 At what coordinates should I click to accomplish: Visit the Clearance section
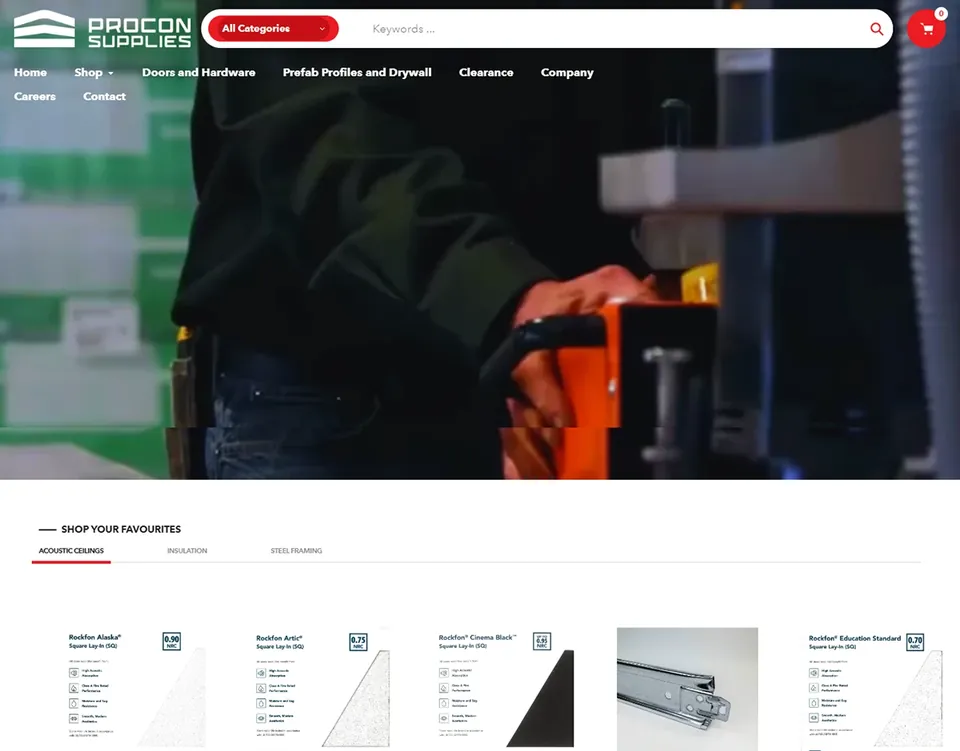tap(486, 72)
